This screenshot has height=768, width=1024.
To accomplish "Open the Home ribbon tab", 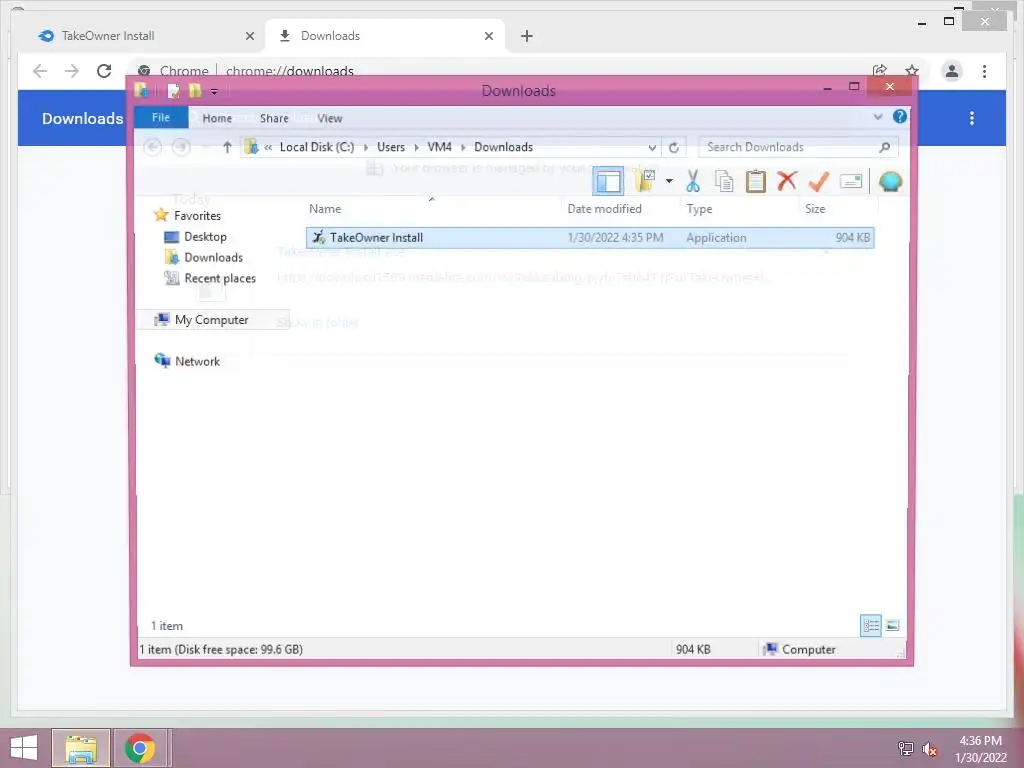I will click(x=217, y=118).
